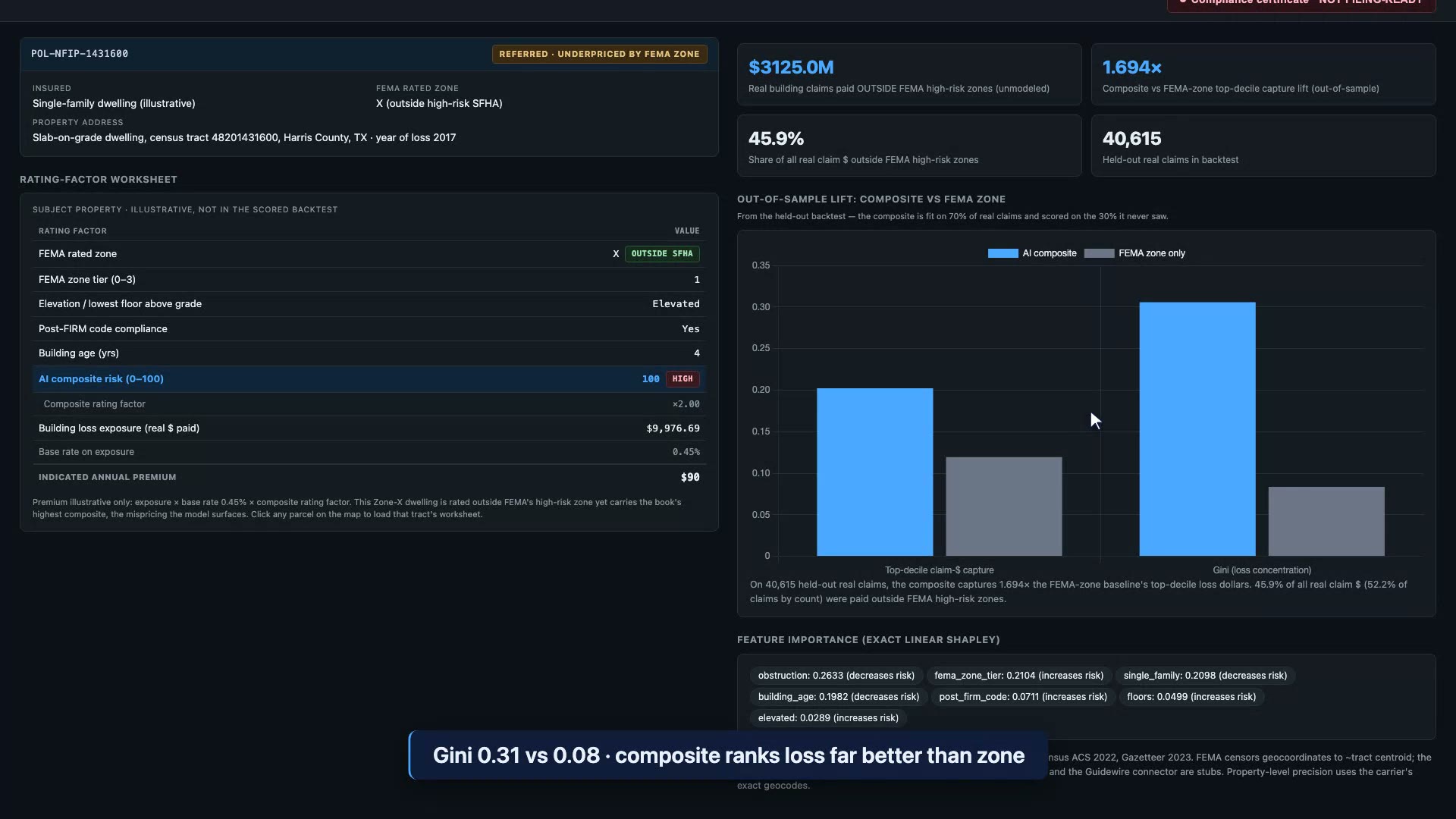1456x819 pixels.
Task: Click the REFERRED · UNDERPRICED BY FEMA ZONE badge
Action: pyautogui.click(x=599, y=54)
